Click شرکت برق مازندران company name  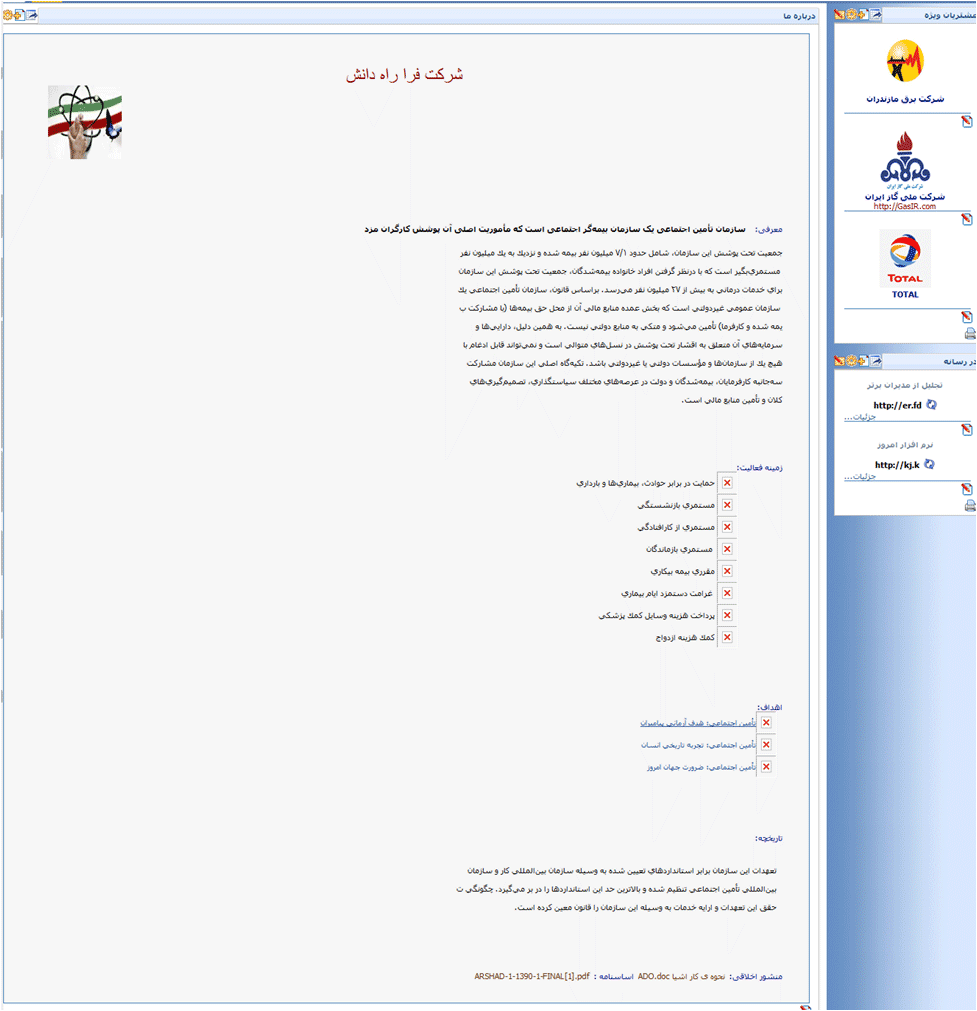point(905,99)
